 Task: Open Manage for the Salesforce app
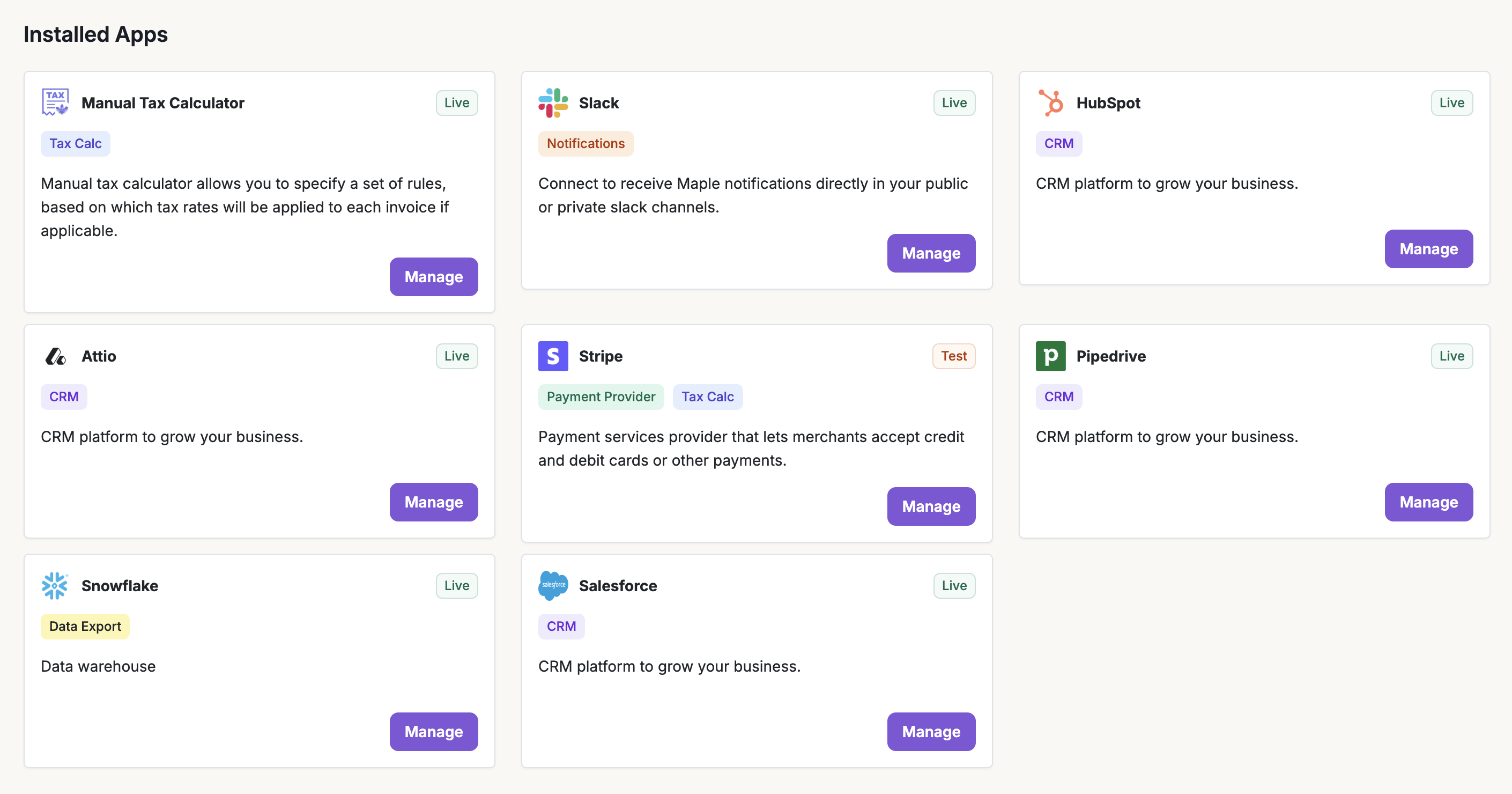click(x=931, y=732)
